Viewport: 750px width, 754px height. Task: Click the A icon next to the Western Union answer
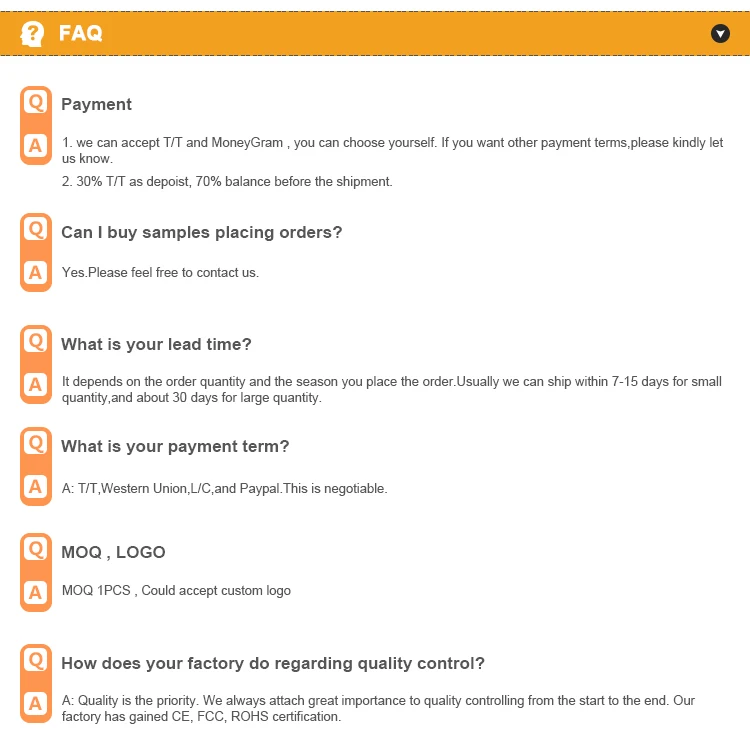click(36, 487)
